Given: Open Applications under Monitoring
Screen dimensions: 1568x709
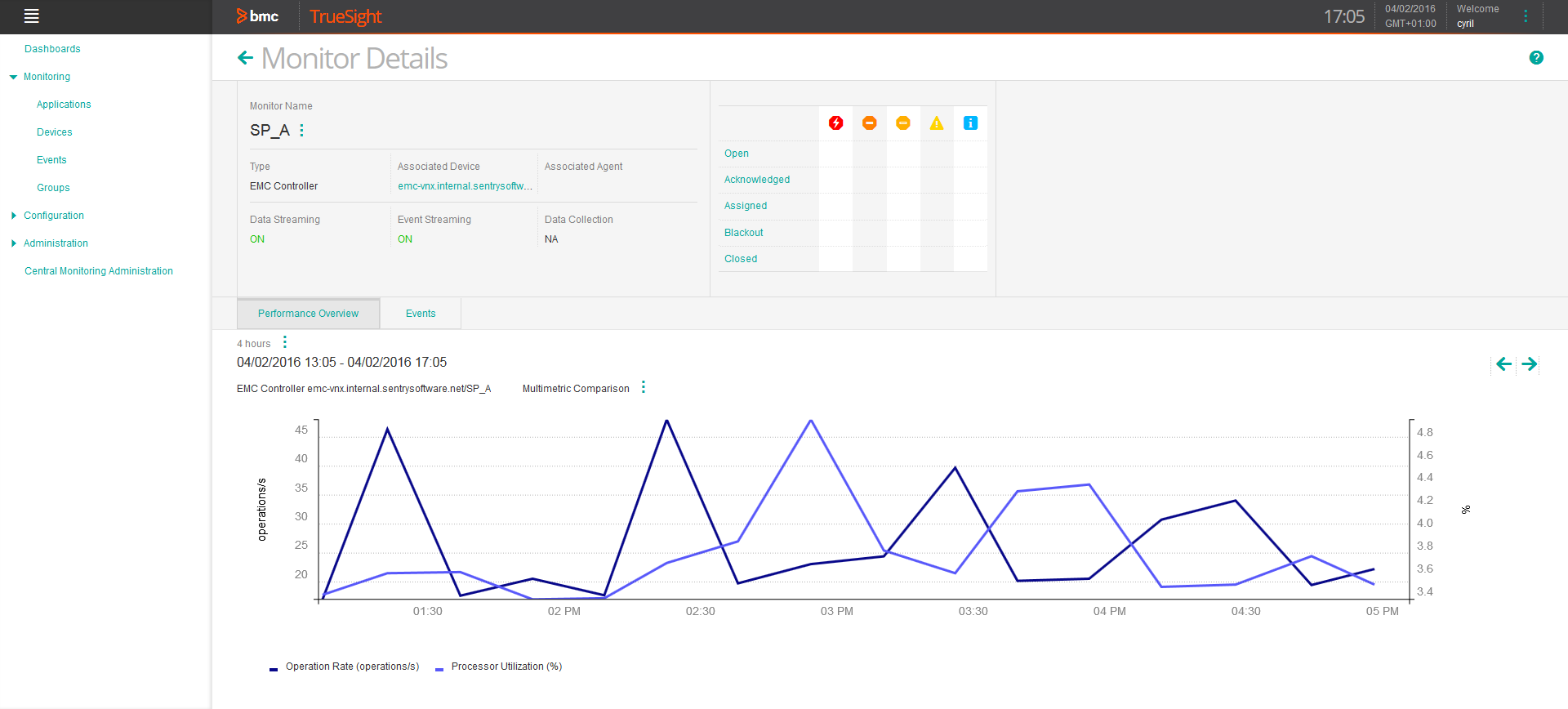Looking at the screenshot, I should [x=64, y=105].
